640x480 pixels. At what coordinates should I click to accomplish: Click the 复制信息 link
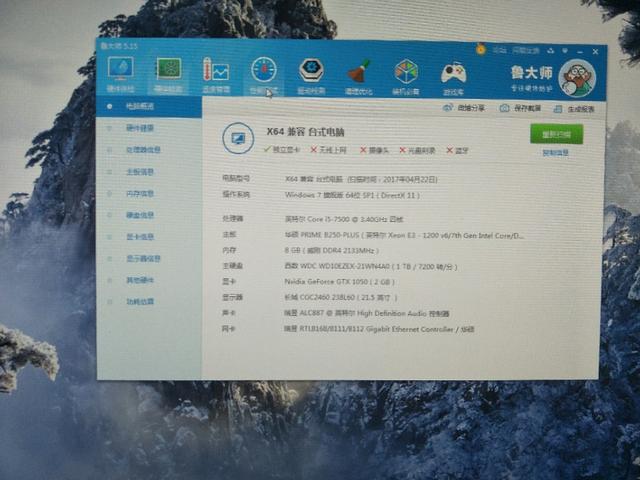coord(556,153)
